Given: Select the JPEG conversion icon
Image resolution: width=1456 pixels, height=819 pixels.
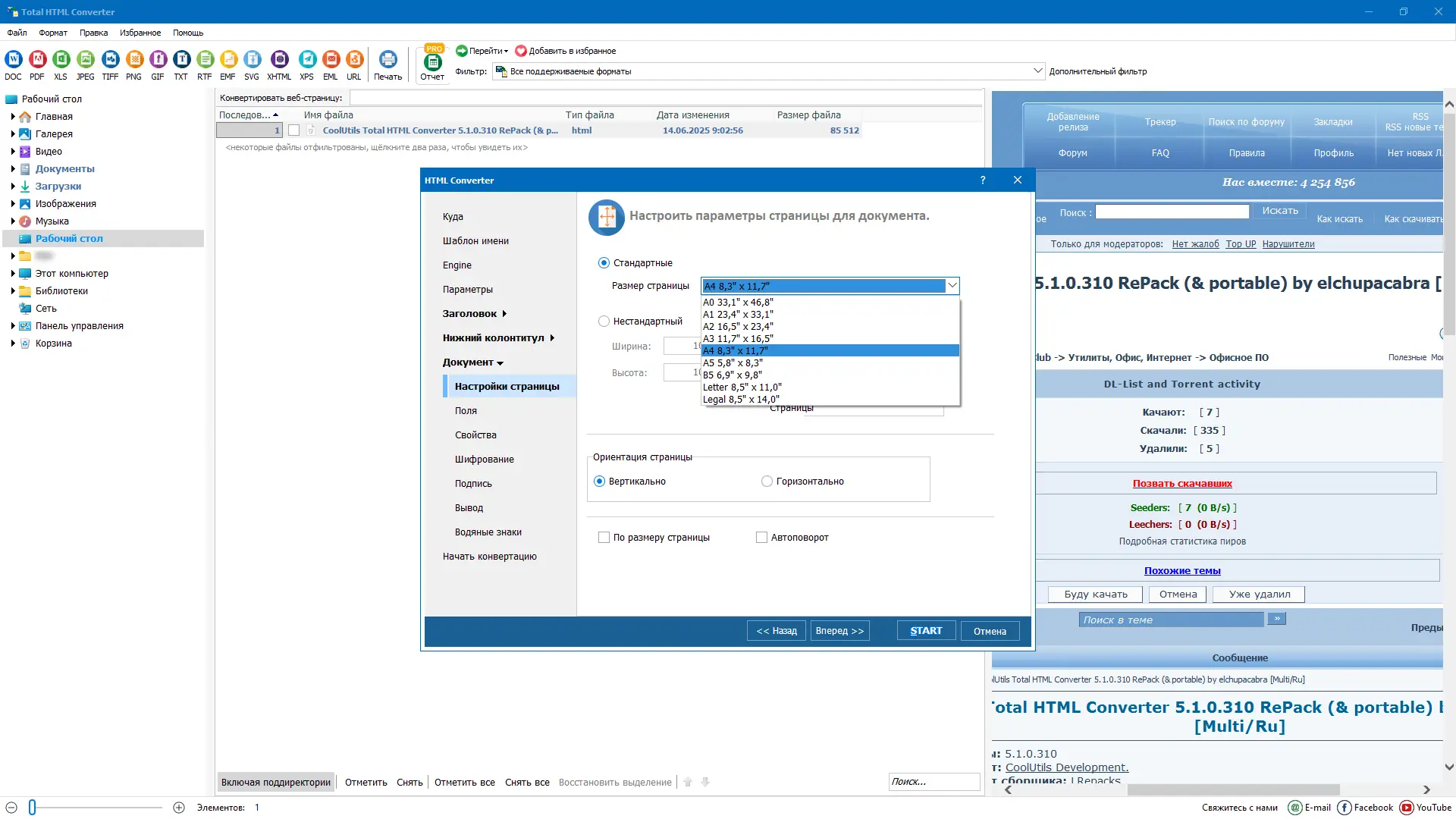Looking at the screenshot, I should (86, 60).
